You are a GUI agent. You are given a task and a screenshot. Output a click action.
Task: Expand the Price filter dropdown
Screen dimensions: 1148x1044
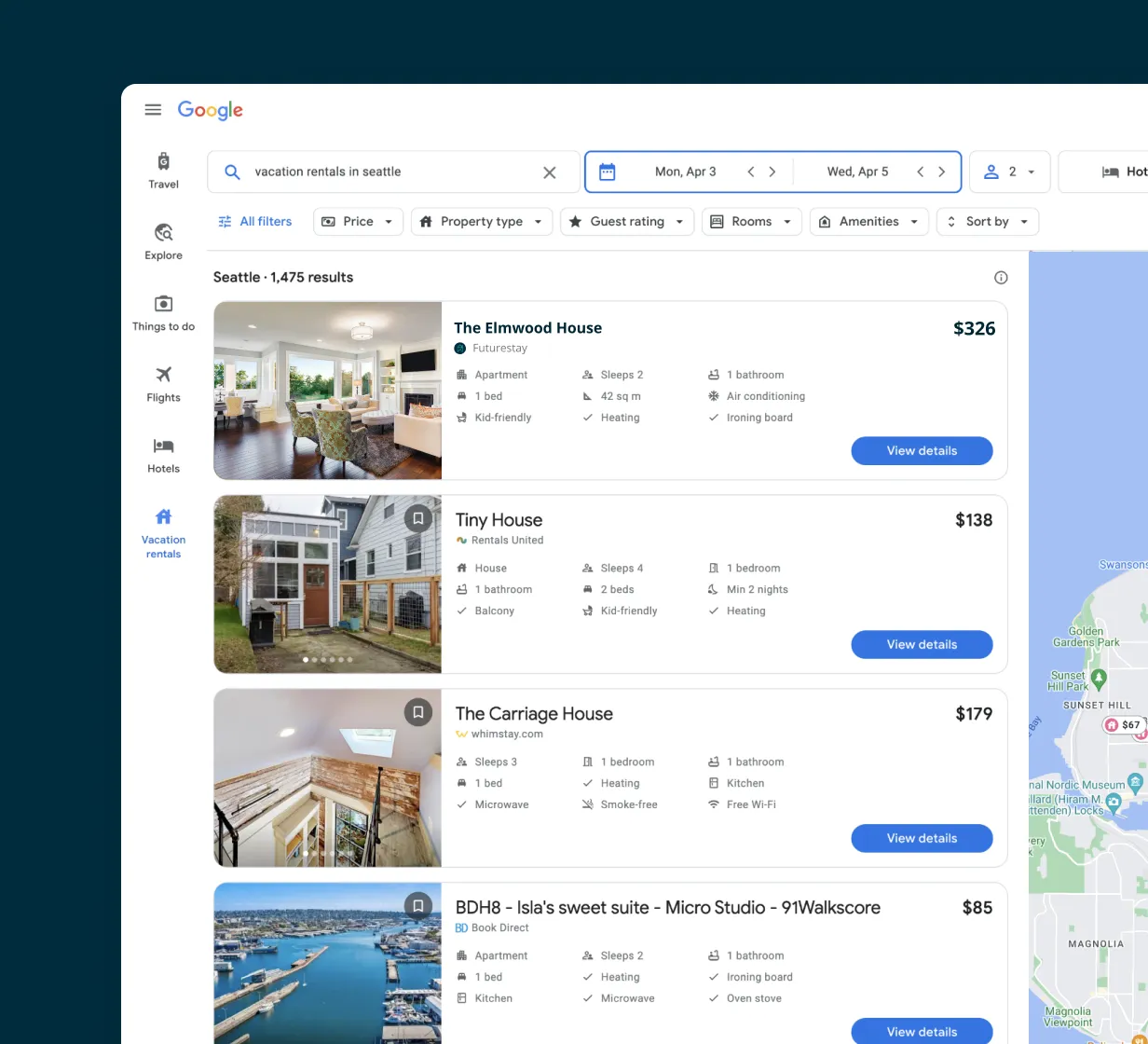[x=359, y=222]
